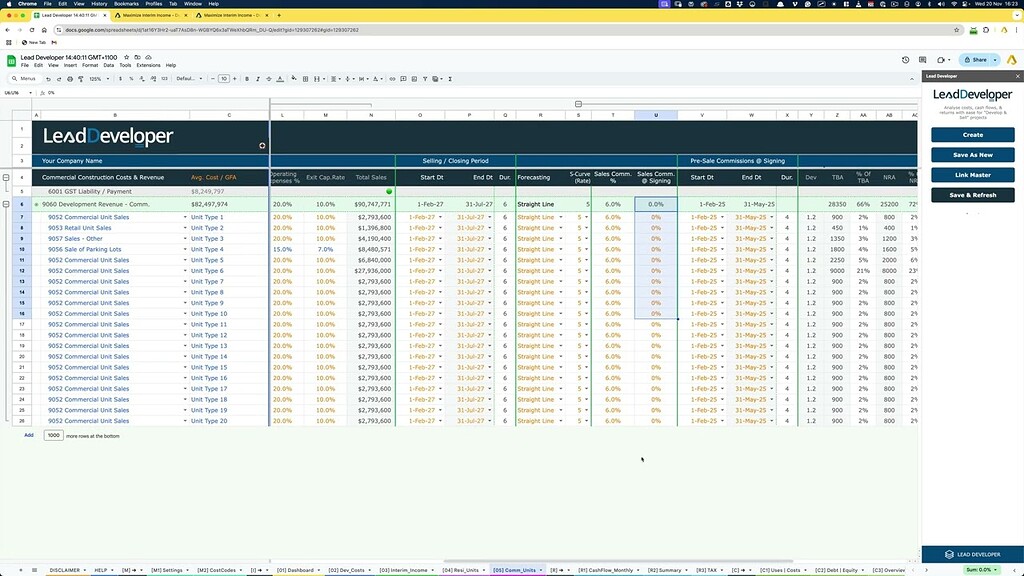Click the Create button in sidebar
This screenshot has width=1024, height=576.
pyautogui.click(x=972, y=135)
